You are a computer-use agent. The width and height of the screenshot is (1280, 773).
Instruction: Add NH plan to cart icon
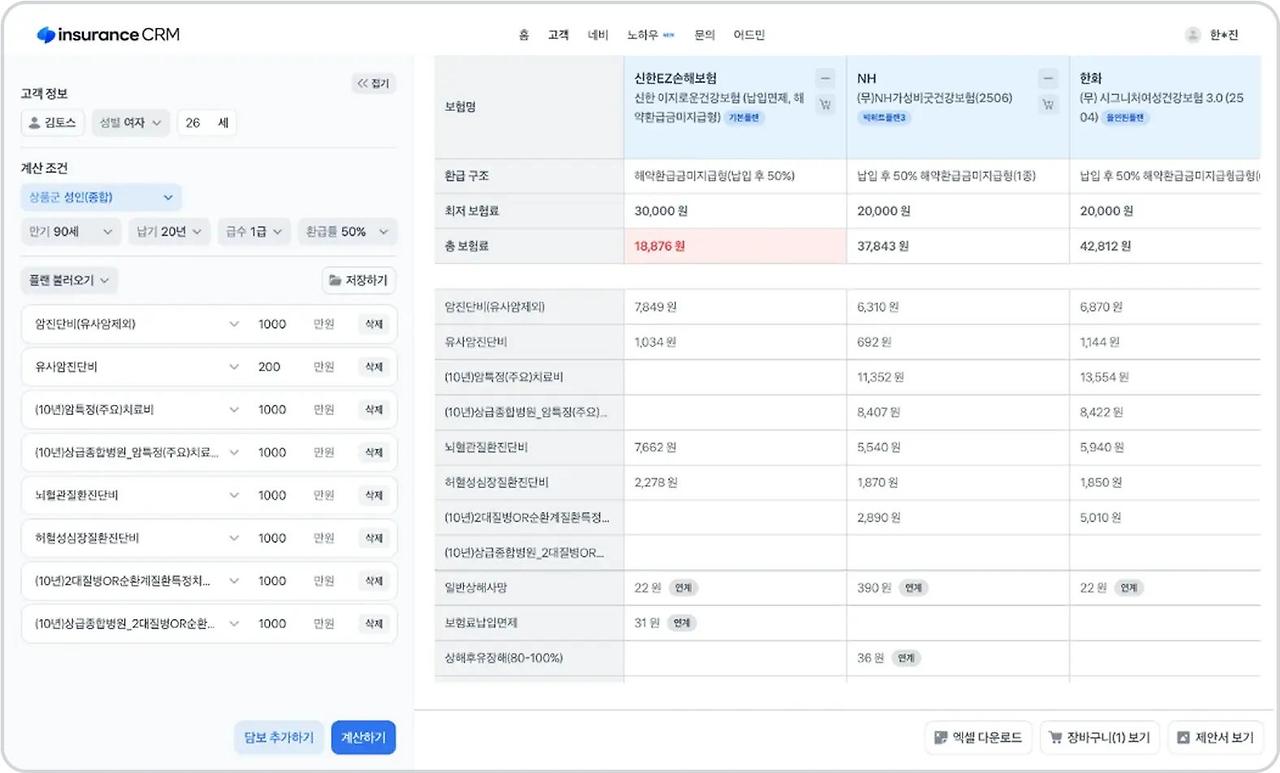point(1047,104)
